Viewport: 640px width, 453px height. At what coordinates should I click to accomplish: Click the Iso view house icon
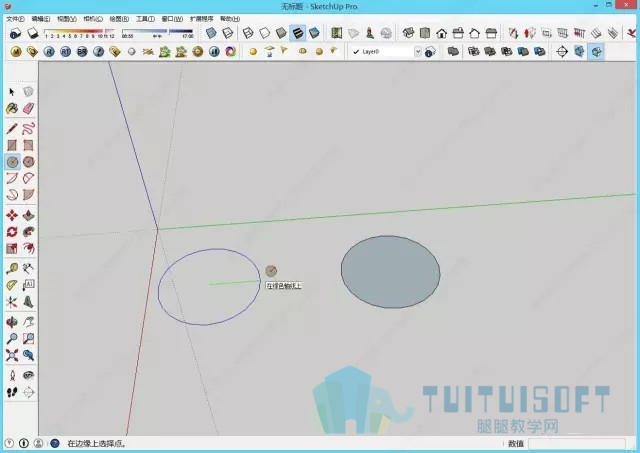[x=408, y=33]
